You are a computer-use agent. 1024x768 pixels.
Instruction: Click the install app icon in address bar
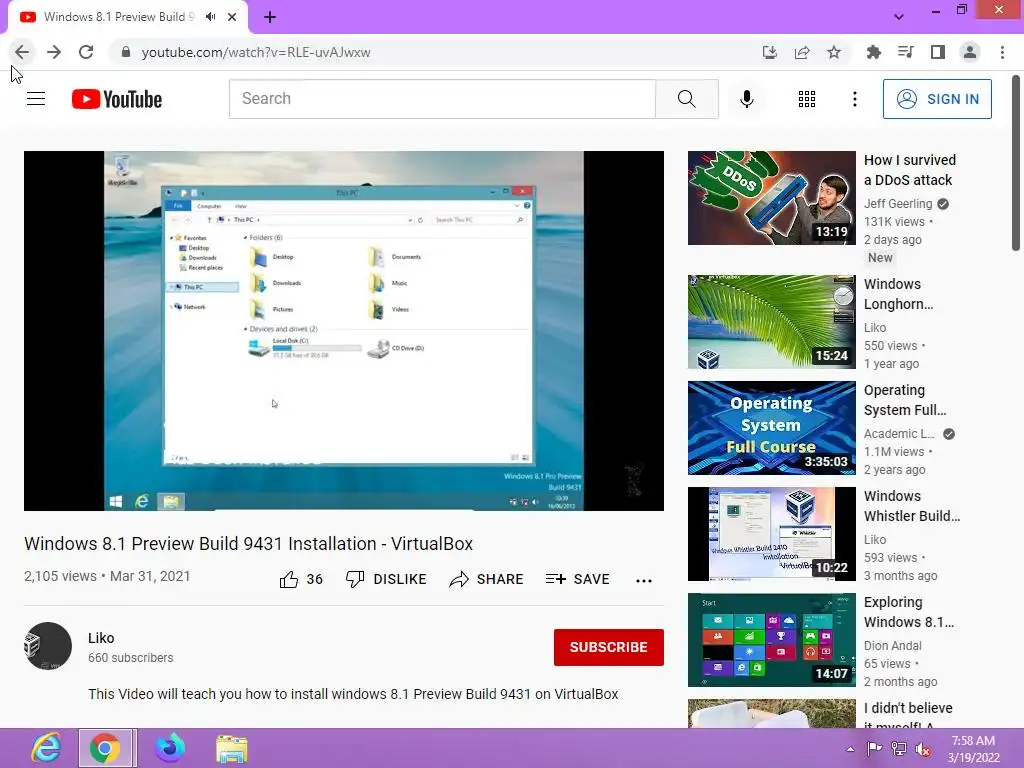[770, 52]
